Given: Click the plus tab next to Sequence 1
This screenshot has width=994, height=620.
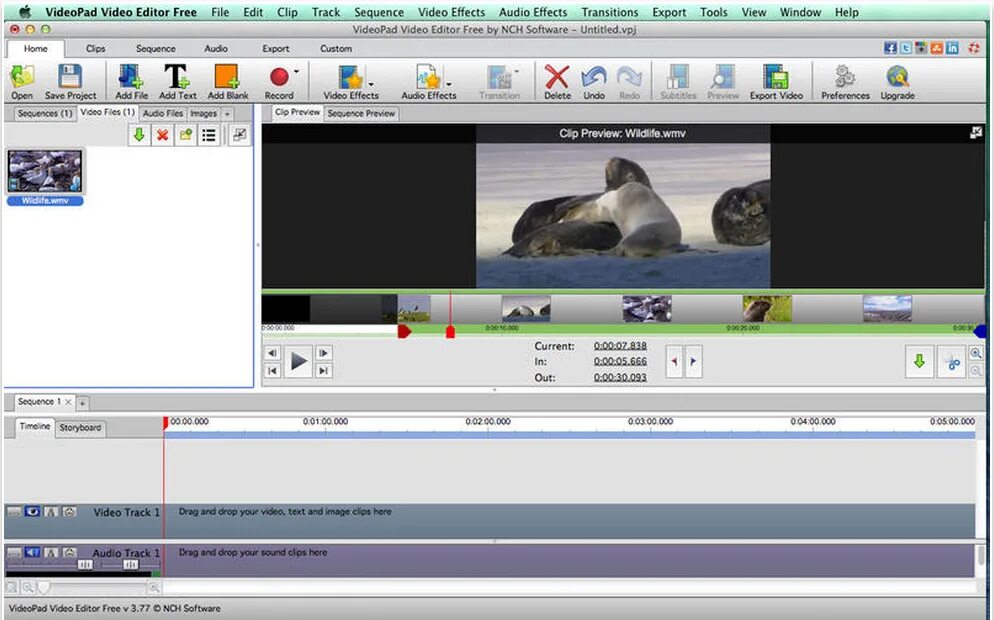Looking at the screenshot, I should [x=82, y=403].
